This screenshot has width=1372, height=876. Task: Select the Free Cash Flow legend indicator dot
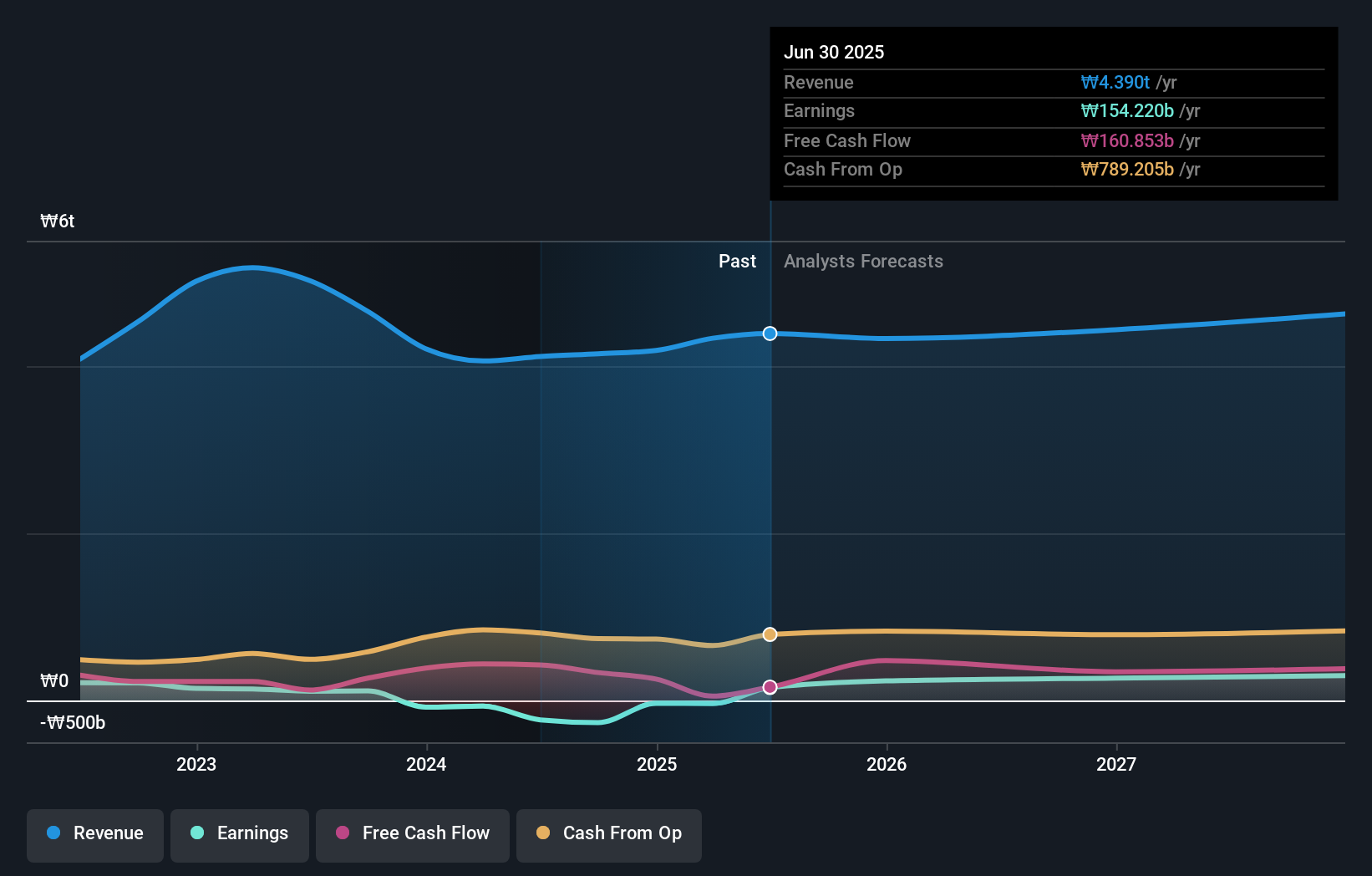343,833
